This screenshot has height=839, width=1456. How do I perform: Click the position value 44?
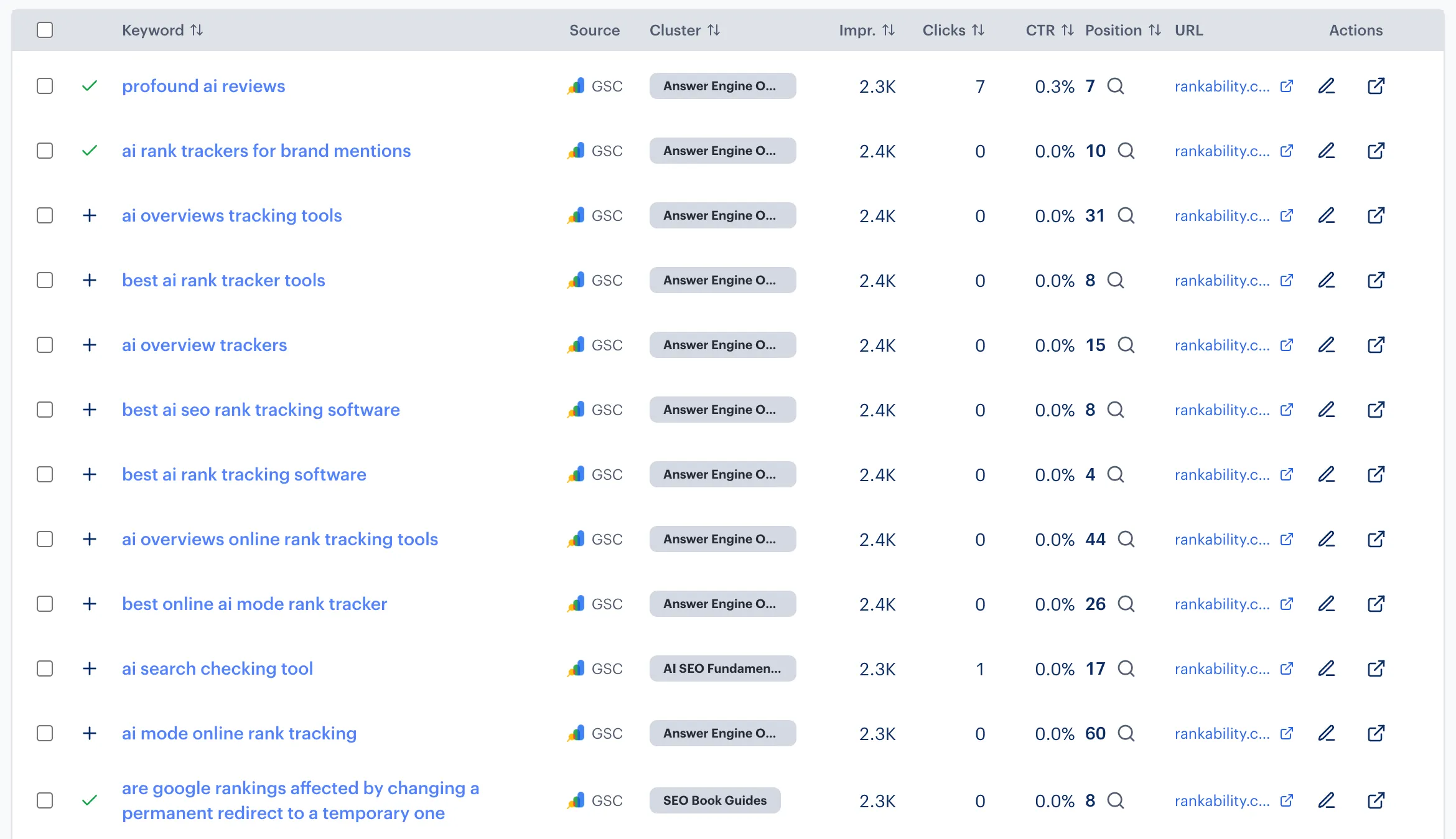click(1095, 539)
